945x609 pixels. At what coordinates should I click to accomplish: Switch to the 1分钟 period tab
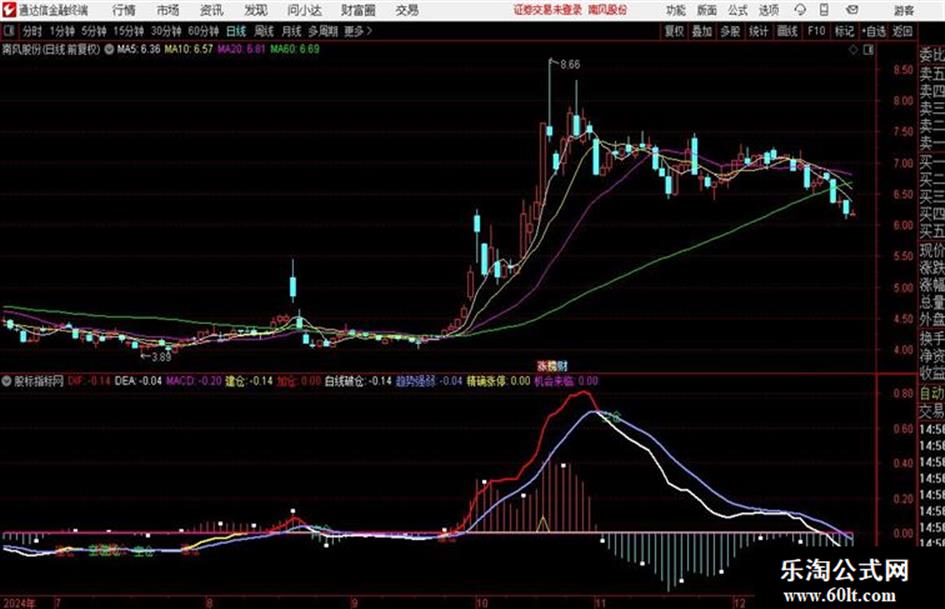[x=62, y=31]
